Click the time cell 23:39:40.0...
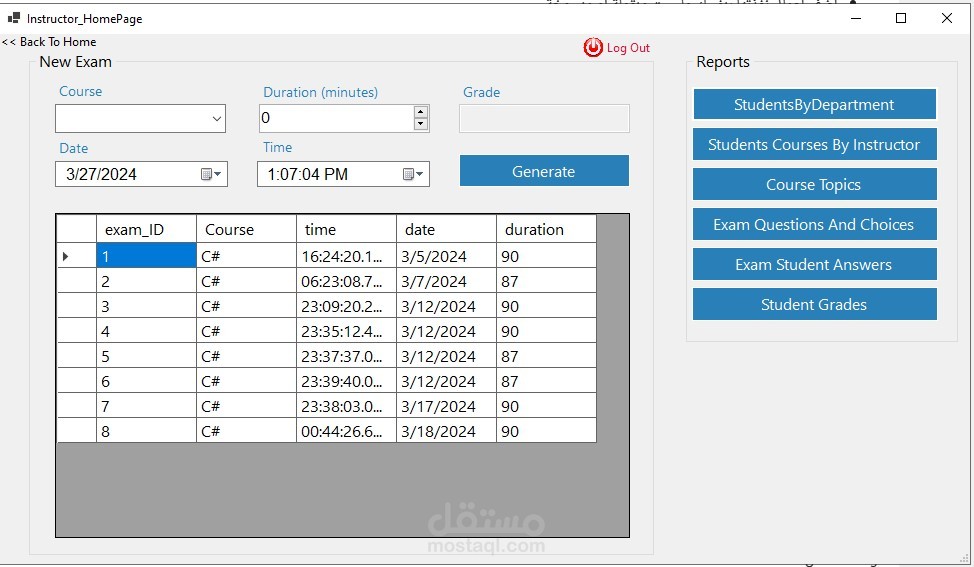 347,381
